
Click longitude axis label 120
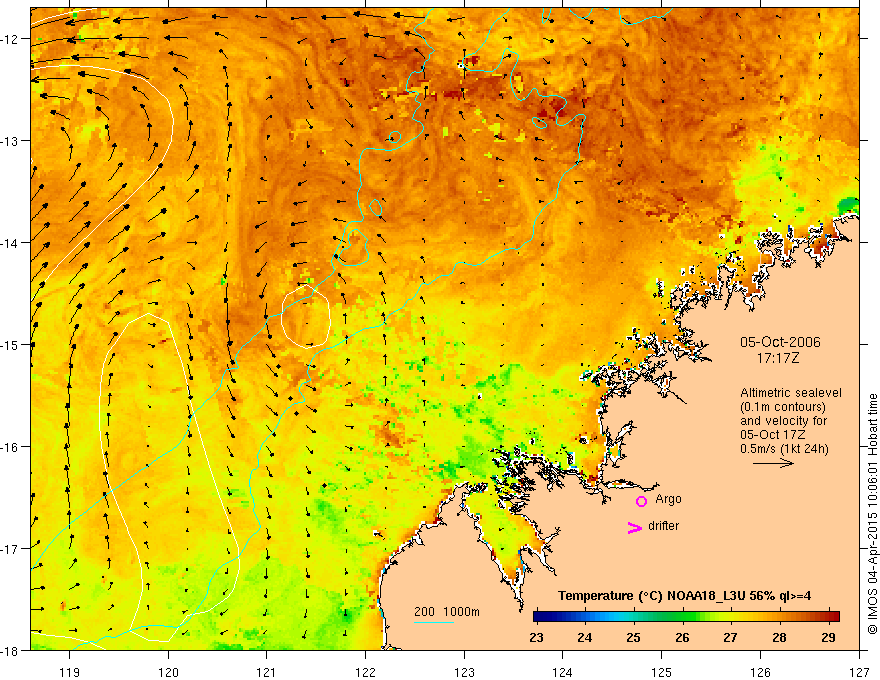[x=168, y=672]
